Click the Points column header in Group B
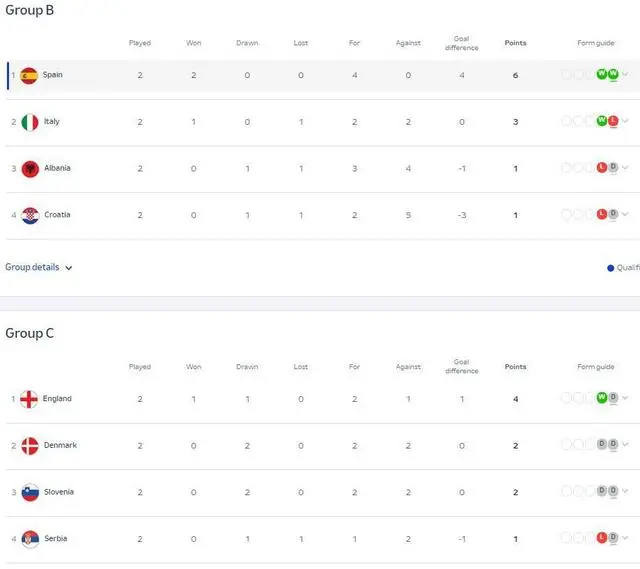The height and width of the screenshot is (569, 640). coord(515,43)
